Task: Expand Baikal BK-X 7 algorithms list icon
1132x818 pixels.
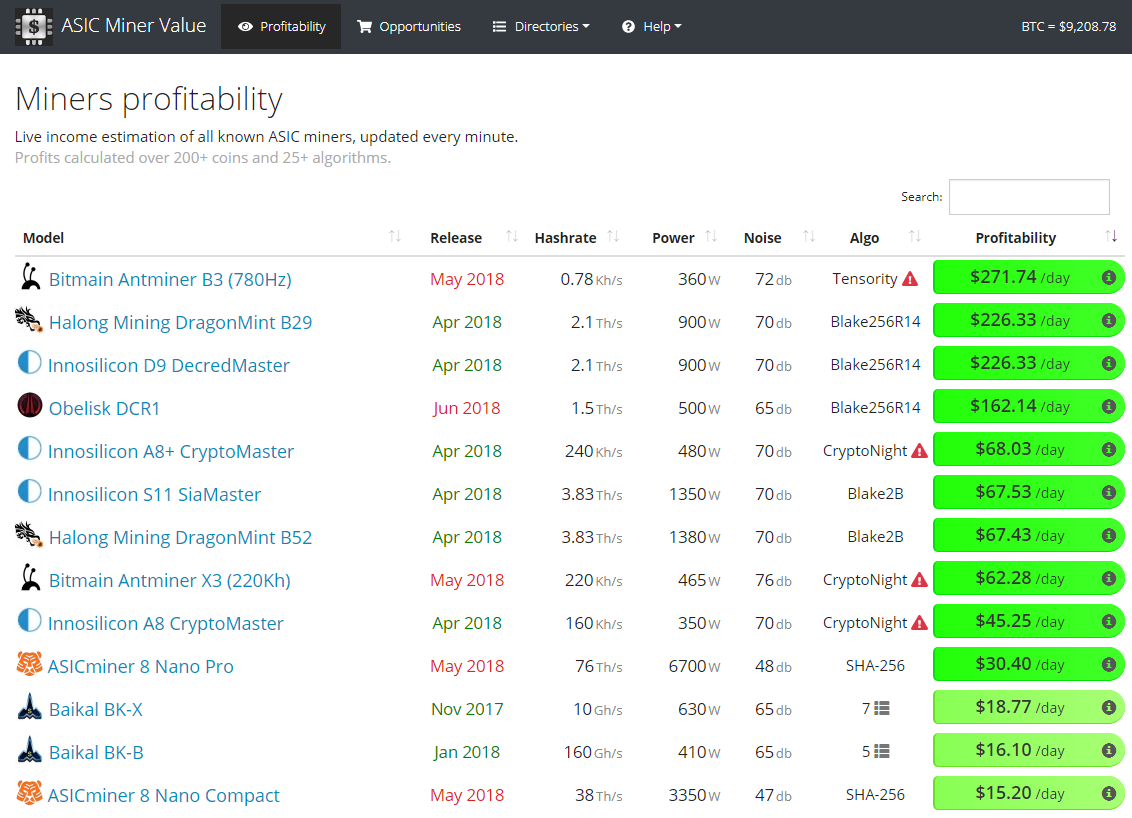Action: click(x=881, y=709)
